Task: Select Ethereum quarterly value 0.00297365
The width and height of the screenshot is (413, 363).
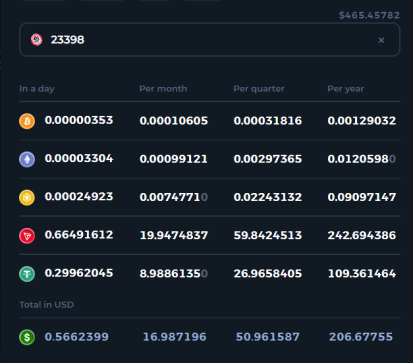Action: pyautogui.click(x=268, y=159)
